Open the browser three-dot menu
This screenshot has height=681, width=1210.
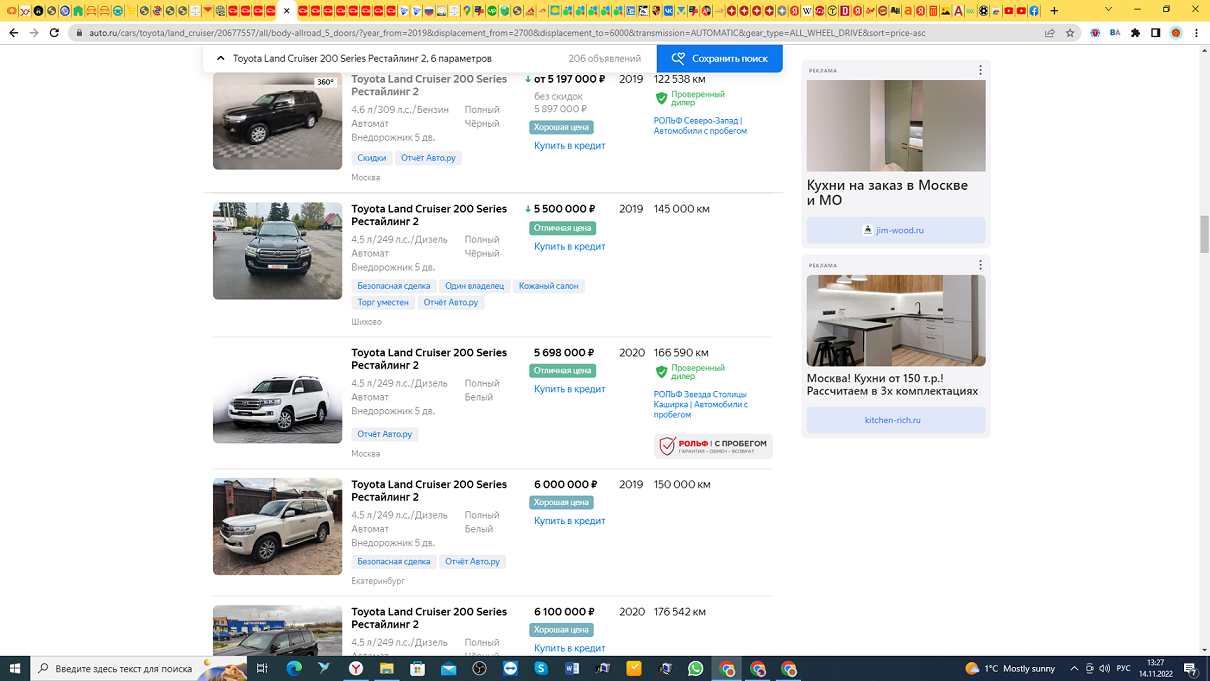(x=1196, y=33)
